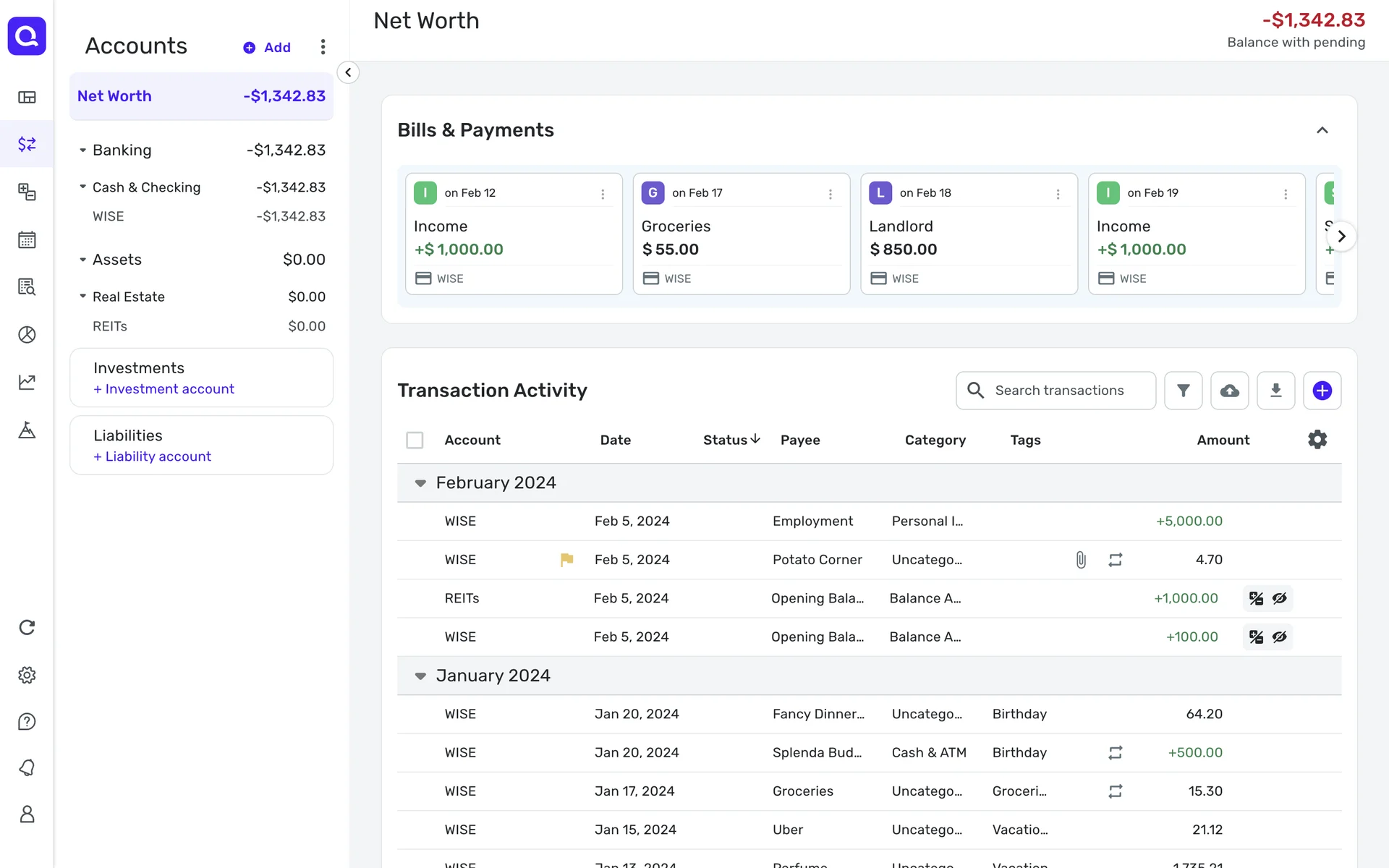Toggle hidden eye icon on REITs transaction

[x=1280, y=598]
